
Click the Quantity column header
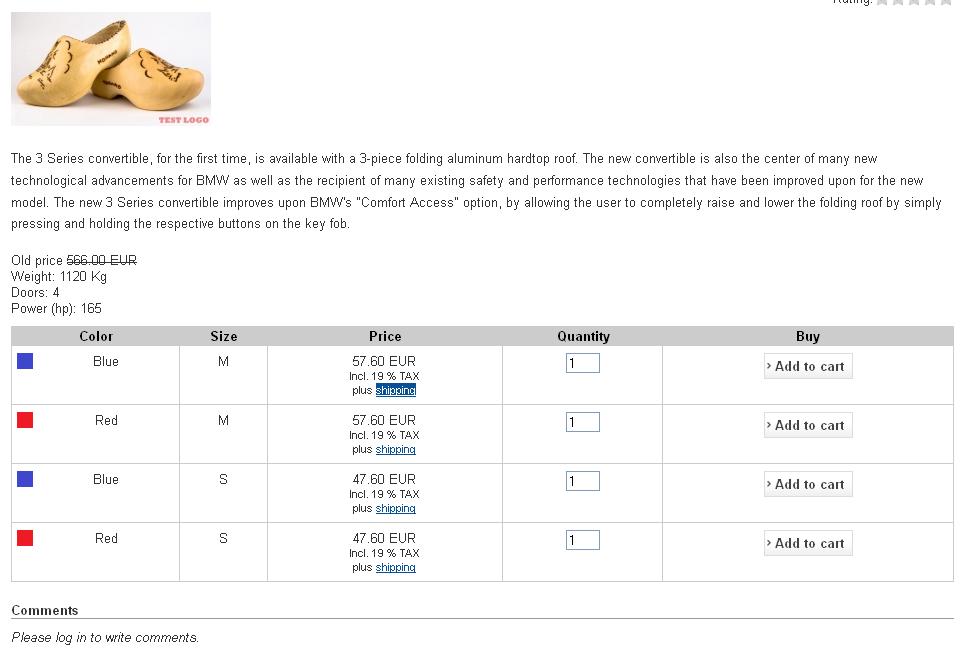583,336
